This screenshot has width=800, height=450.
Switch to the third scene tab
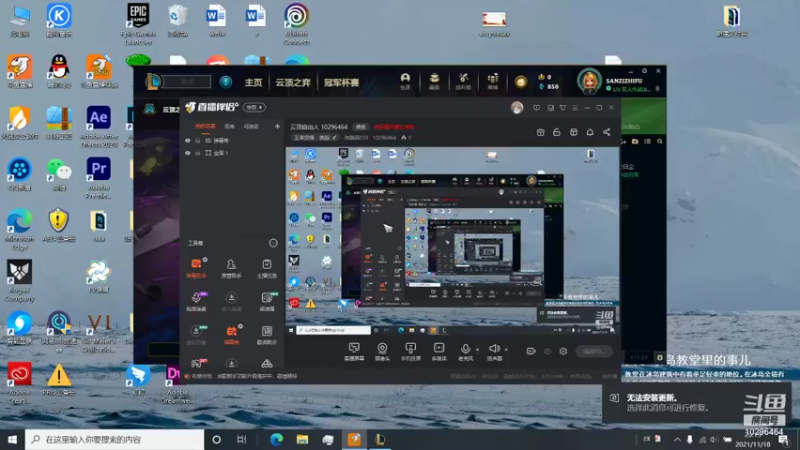tap(251, 126)
